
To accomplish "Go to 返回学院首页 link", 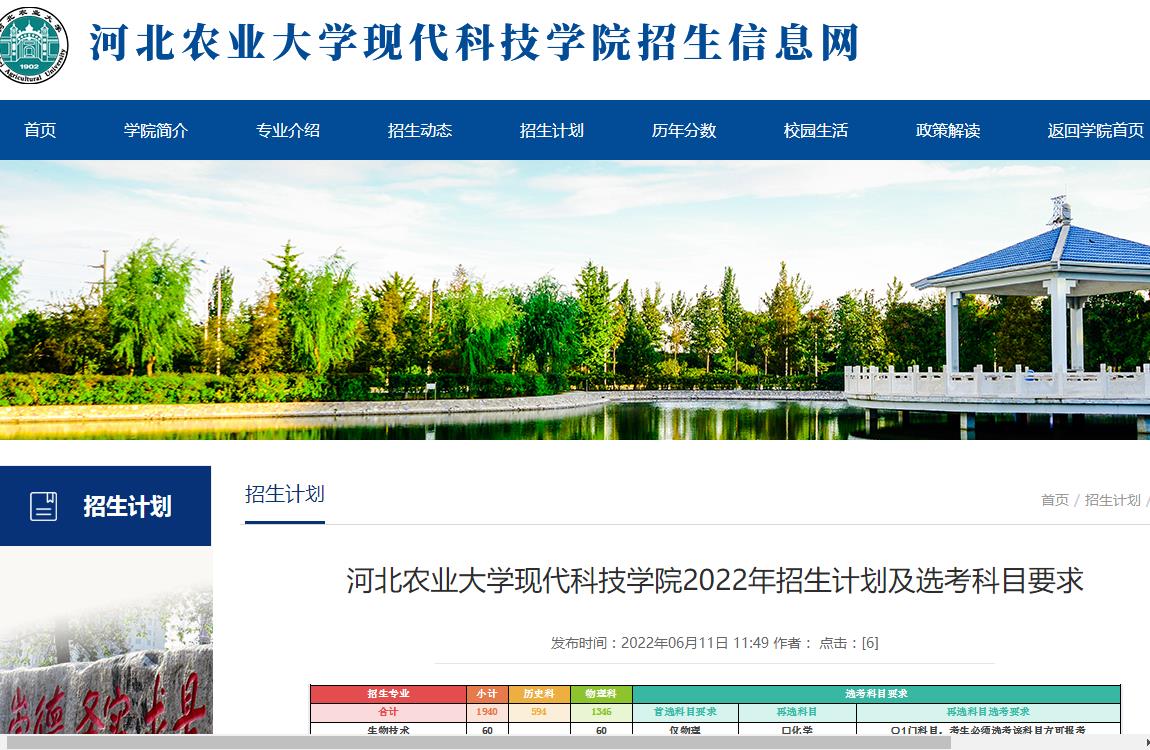I will tap(1096, 130).
